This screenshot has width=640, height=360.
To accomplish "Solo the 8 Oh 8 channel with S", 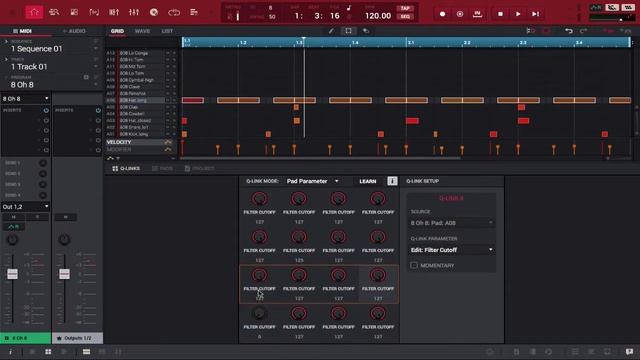I will [38, 217].
